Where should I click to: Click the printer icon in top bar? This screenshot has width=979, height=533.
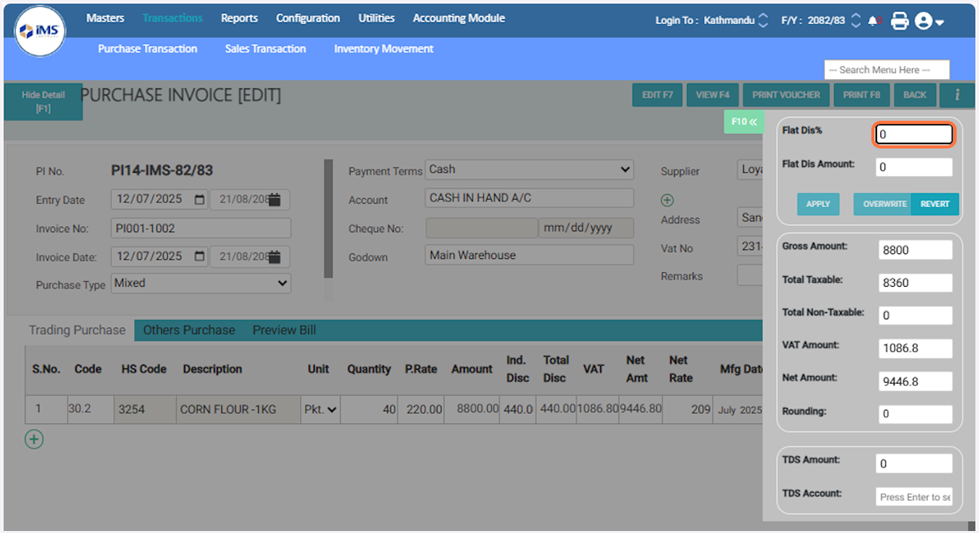coord(899,20)
